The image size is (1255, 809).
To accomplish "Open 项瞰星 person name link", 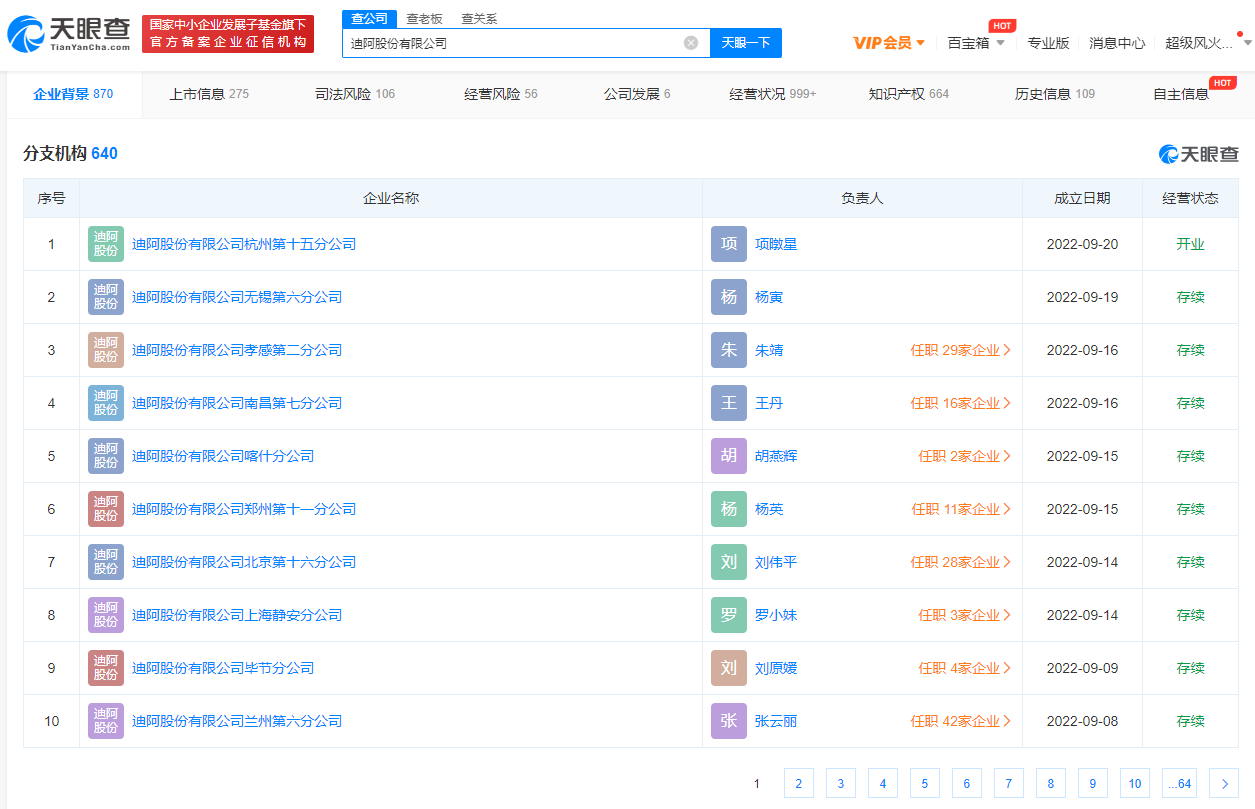I will pyautogui.click(x=776, y=244).
